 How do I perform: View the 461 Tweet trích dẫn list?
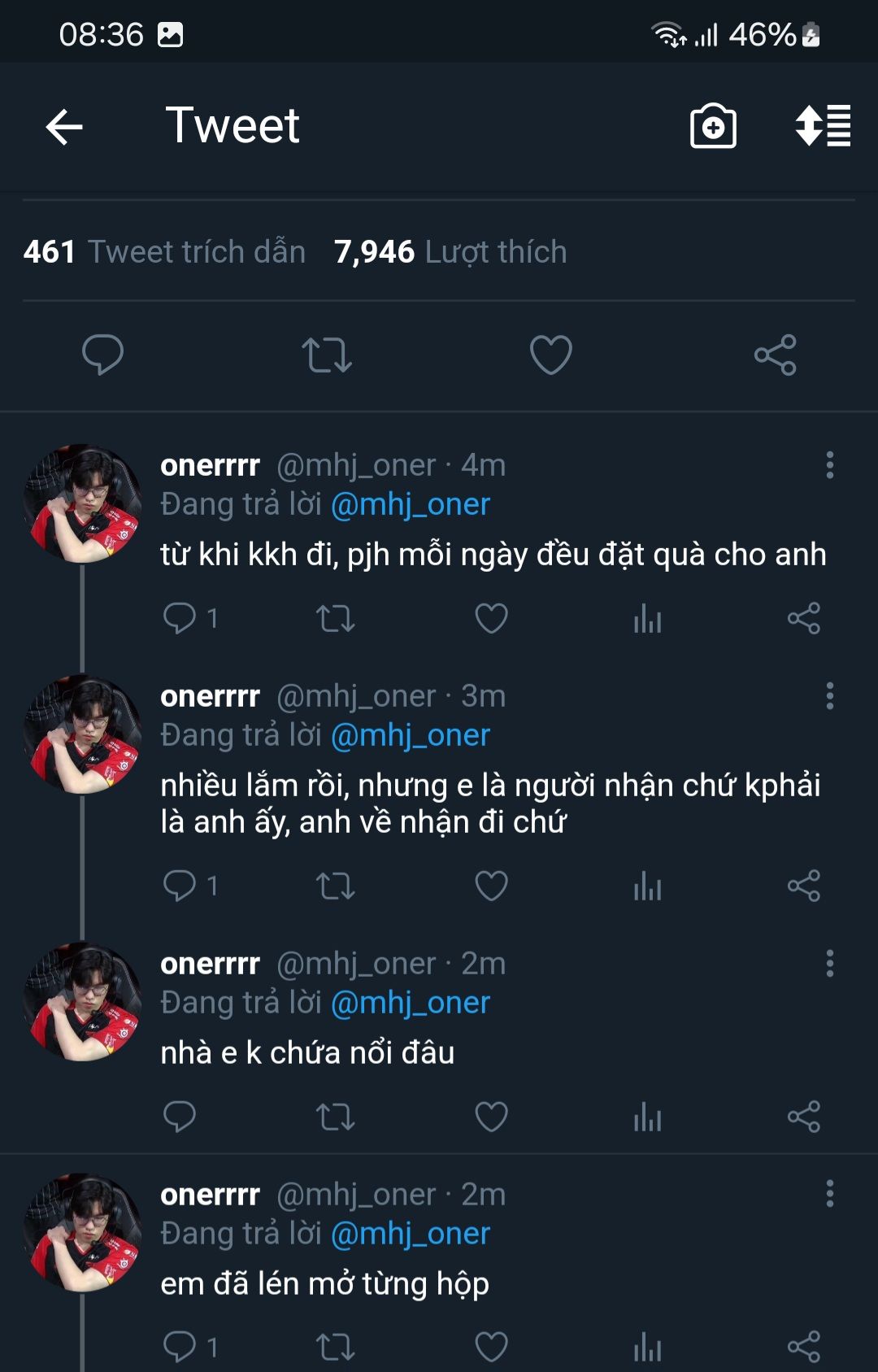pyautogui.click(x=164, y=252)
